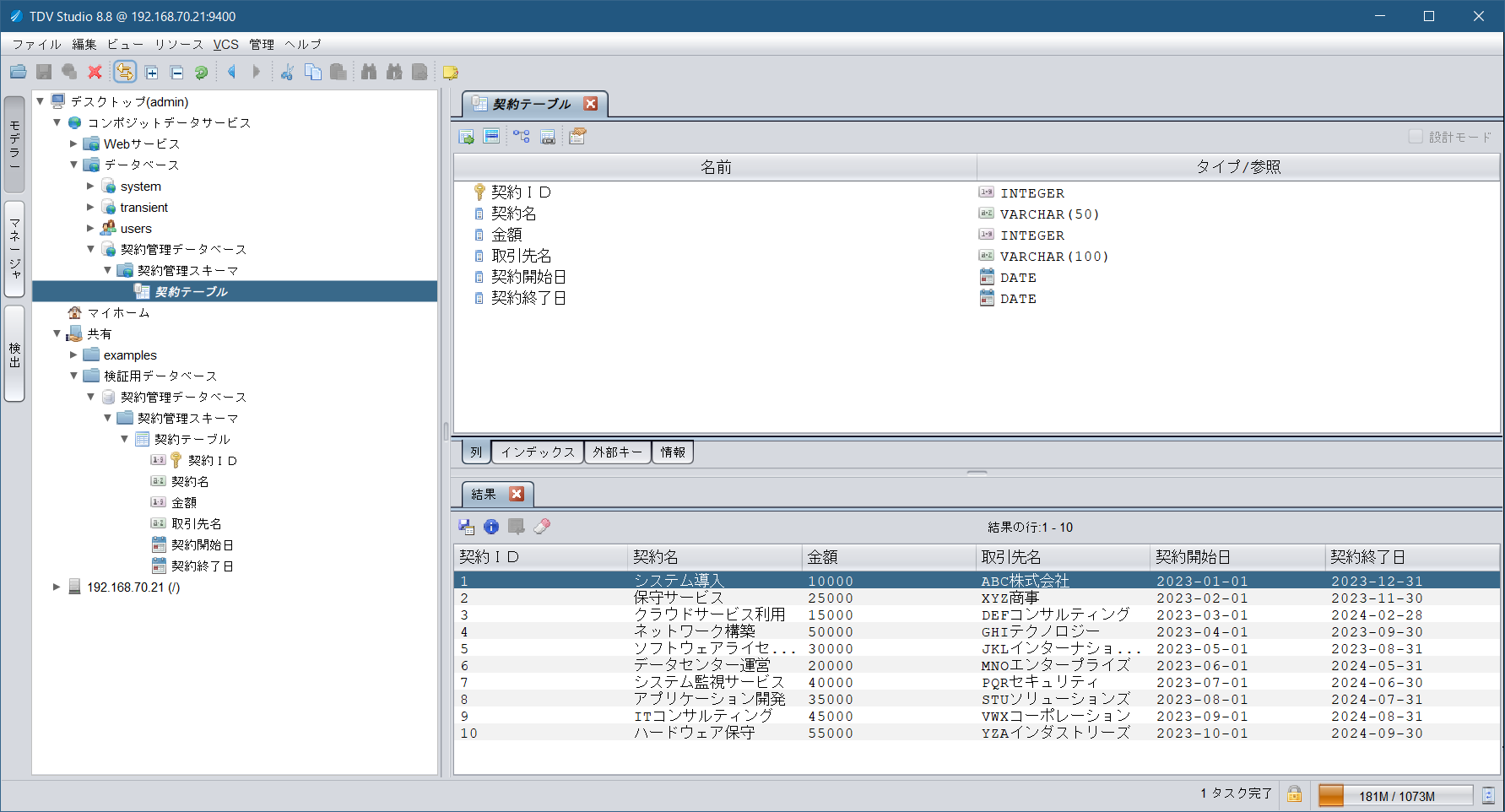Click the primary key icon beside 契約ＩＤ column
The height and width of the screenshot is (812, 1505).
[479, 192]
